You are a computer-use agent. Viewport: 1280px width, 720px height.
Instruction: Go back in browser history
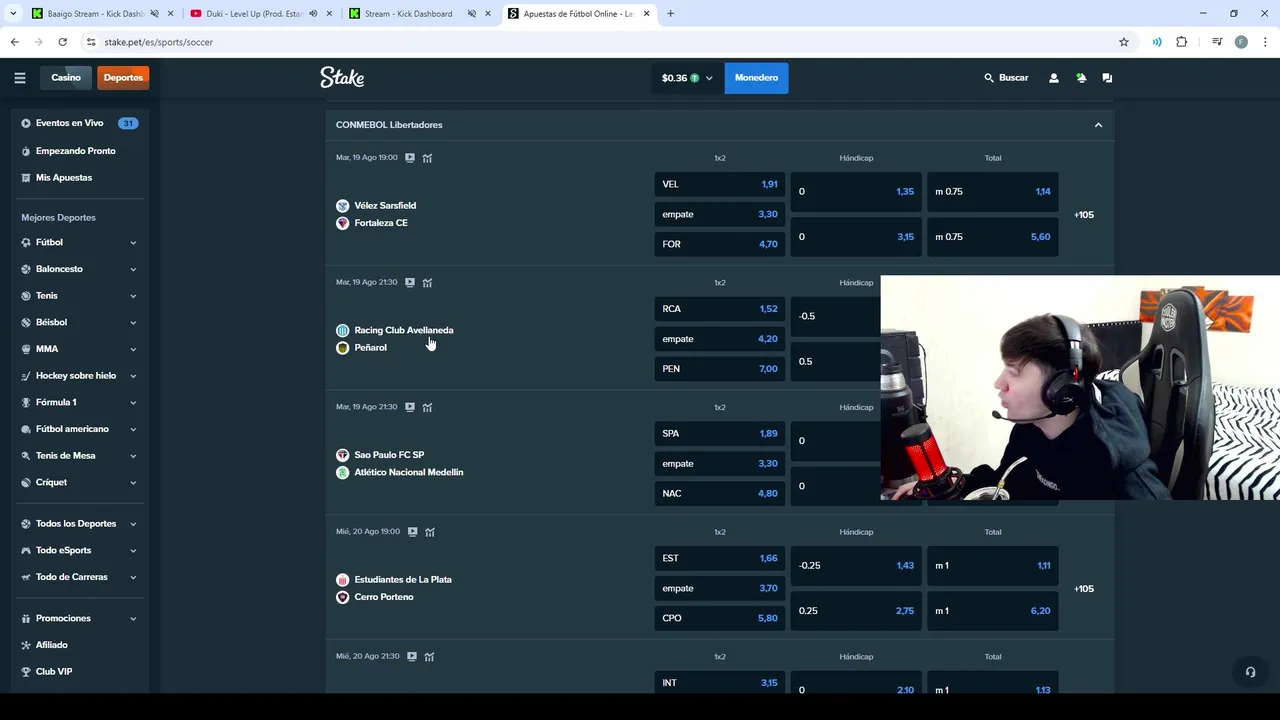14,42
